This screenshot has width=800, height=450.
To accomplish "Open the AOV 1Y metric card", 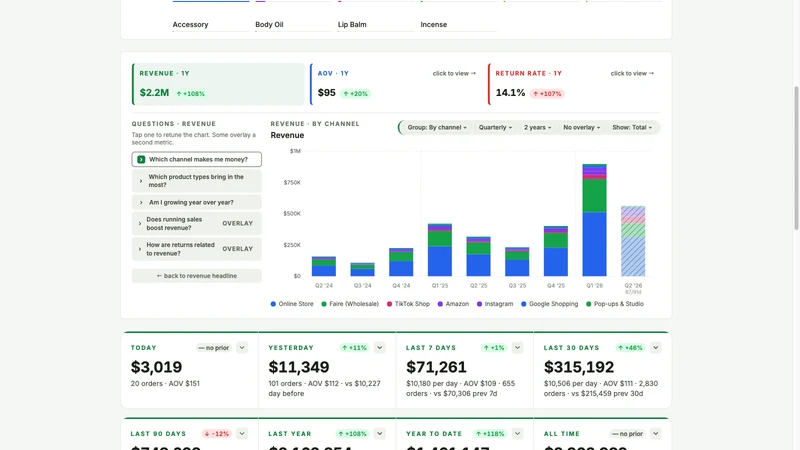I will point(396,84).
